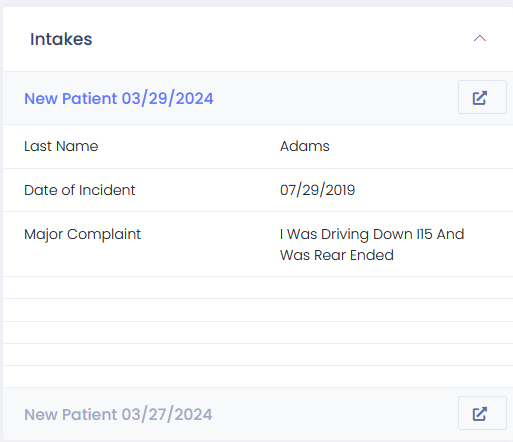The height and width of the screenshot is (442, 513).
Task: Select the Major Complaint label
Action: coord(82,234)
